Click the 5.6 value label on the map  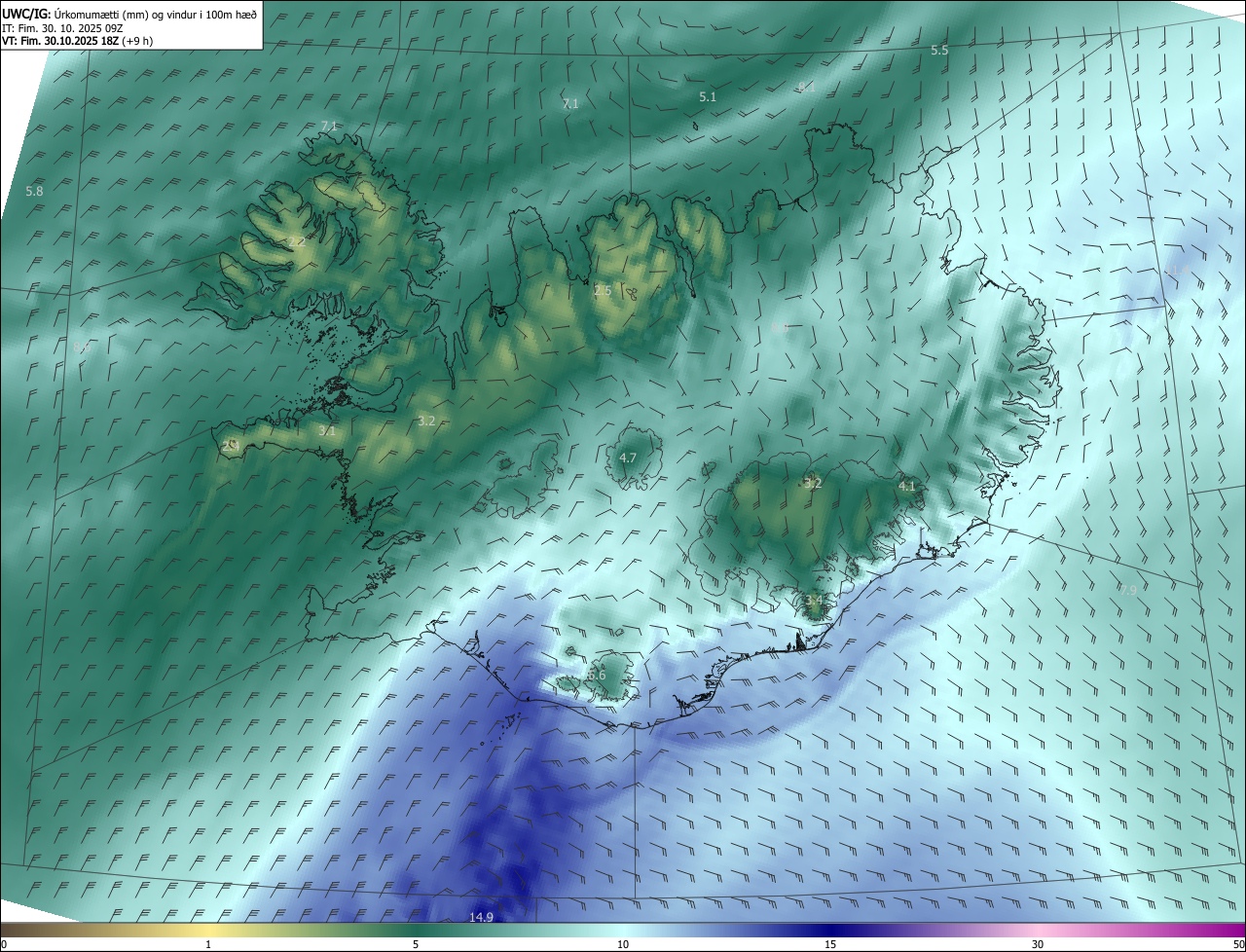(597, 675)
